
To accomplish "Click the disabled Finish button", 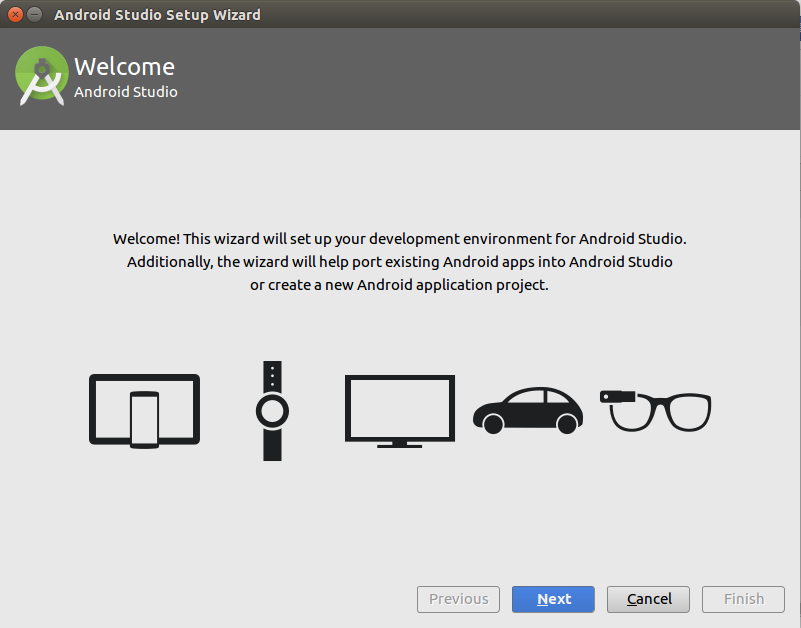I will point(743,599).
